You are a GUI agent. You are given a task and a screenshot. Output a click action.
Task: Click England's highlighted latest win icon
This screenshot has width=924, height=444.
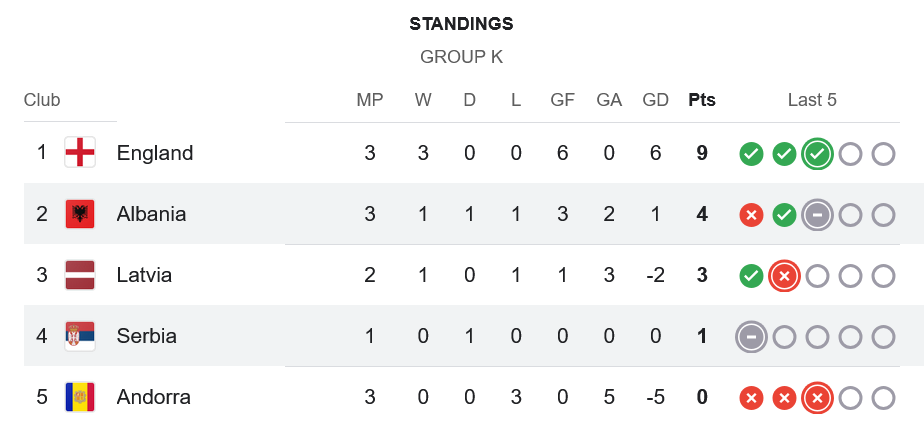[817, 154]
